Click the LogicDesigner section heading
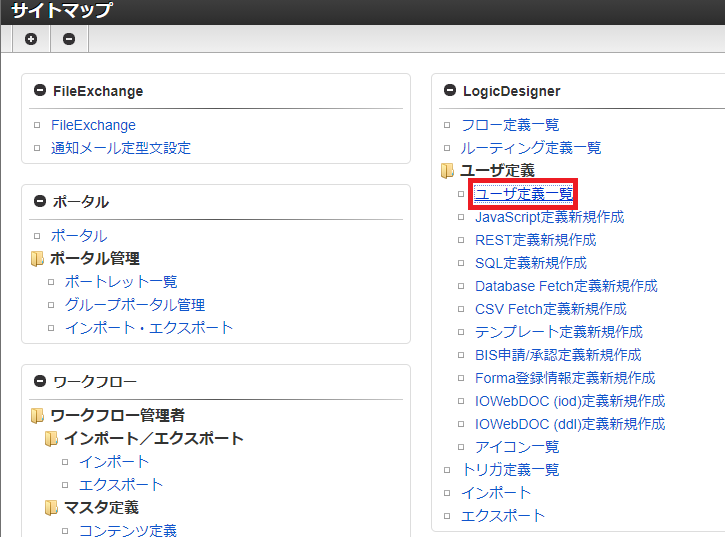This screenshot has width=725, height=537. (511, 91)
